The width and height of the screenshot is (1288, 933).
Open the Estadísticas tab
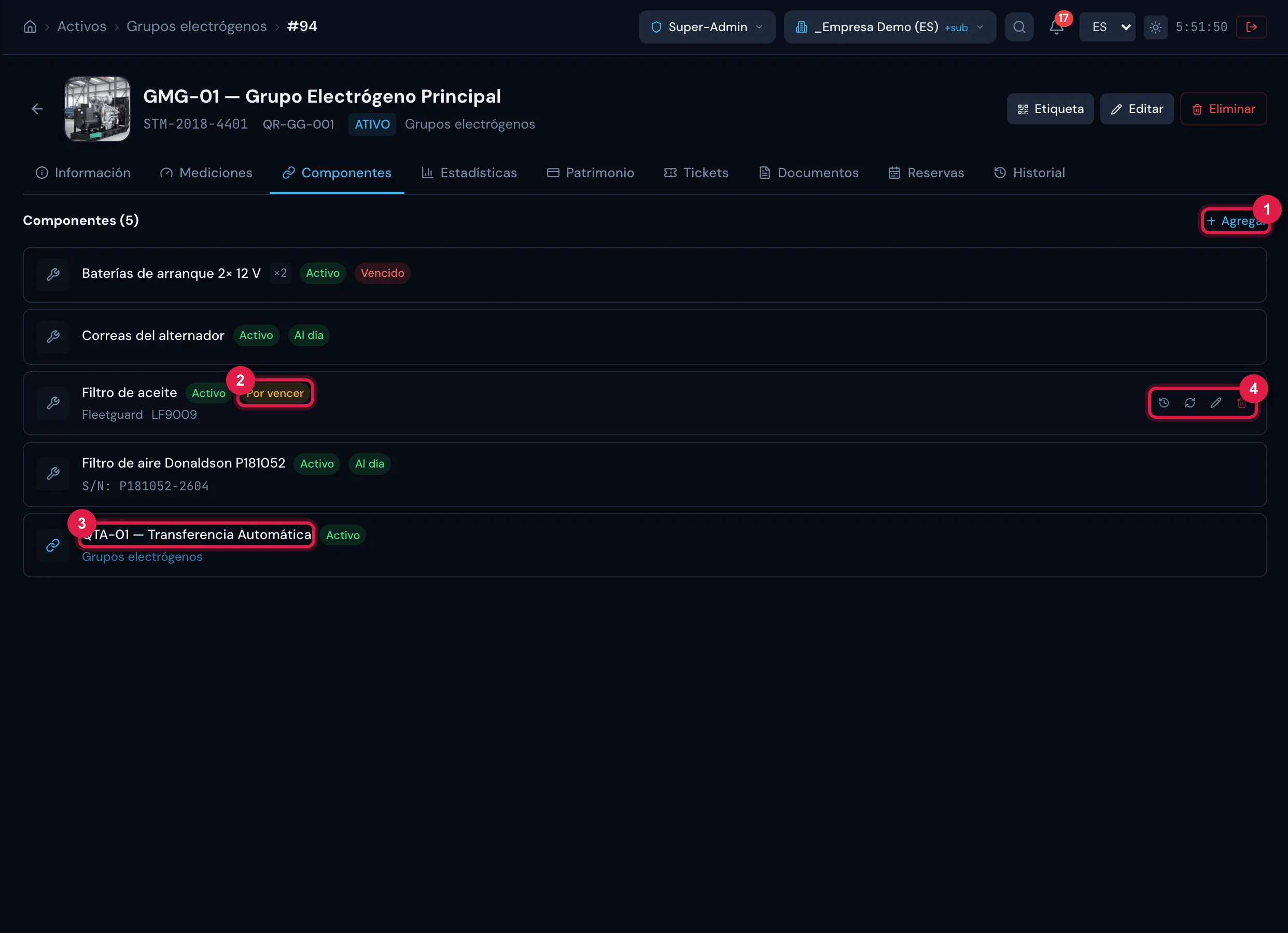pyautogui.click(x=469, y=173)
